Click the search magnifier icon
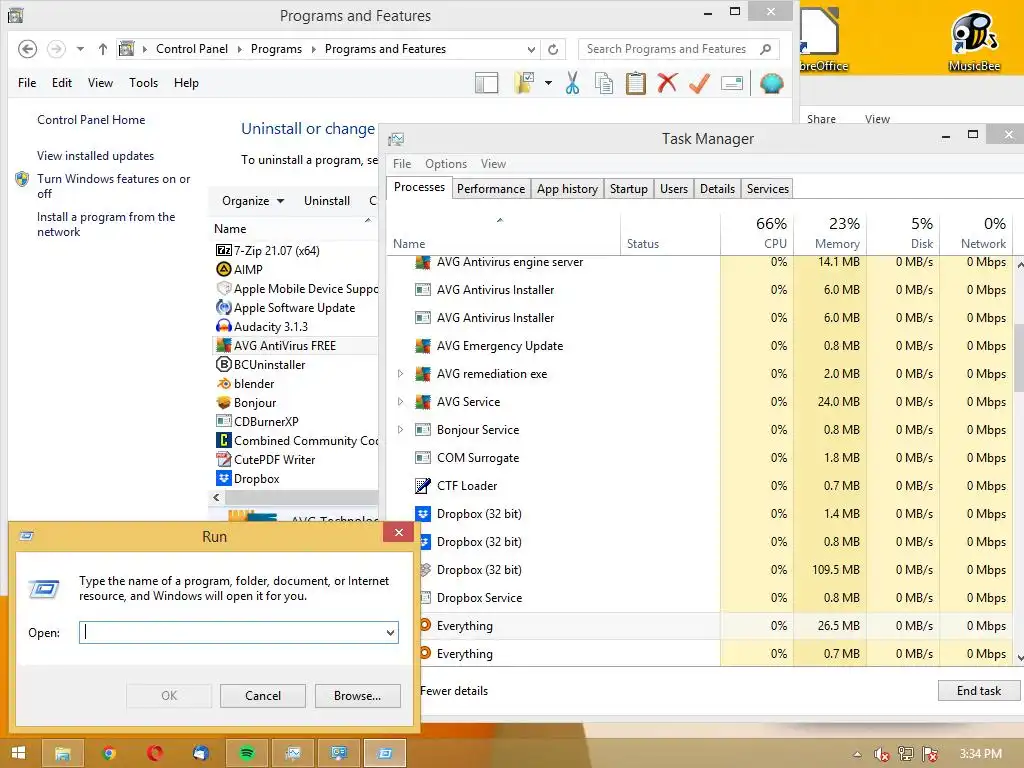Screen dimensions: 1024x768 (x=765, y=49)
